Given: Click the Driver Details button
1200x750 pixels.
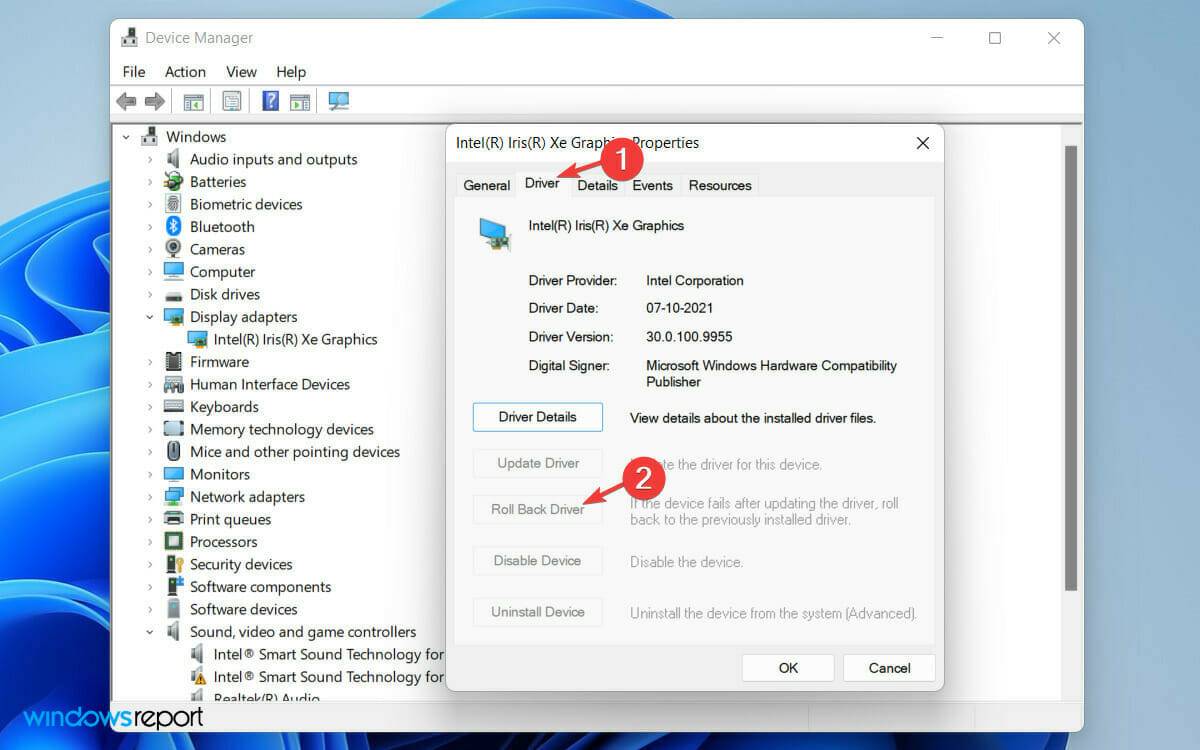Looking at the screenshot, I should point(537,416).
